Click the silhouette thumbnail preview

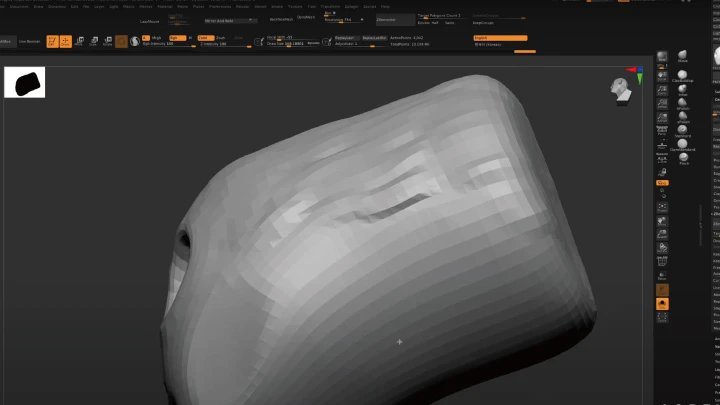[25, 82]
